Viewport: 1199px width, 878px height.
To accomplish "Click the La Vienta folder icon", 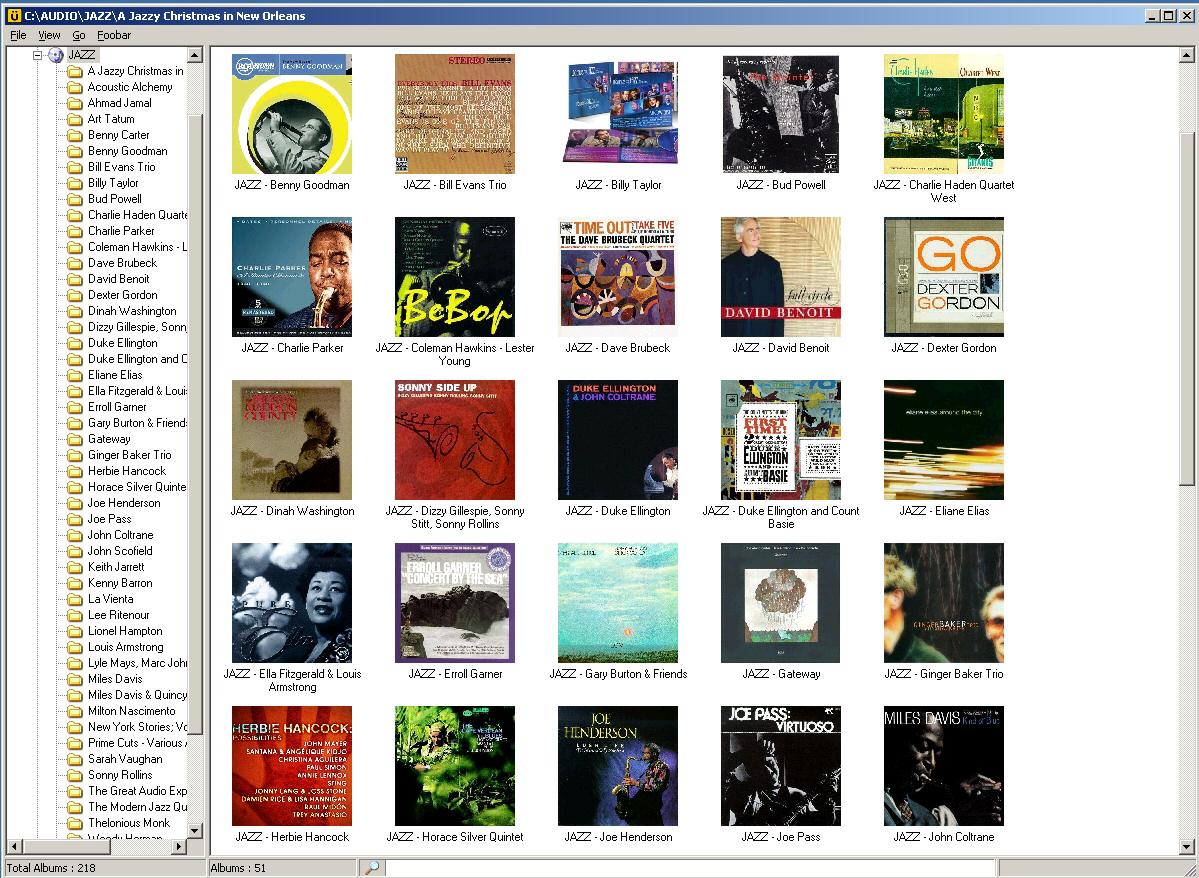I will pos(74,600).
